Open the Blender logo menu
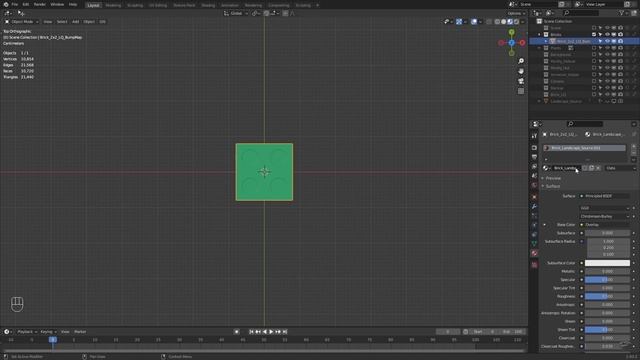The width and height of the screenshot is (640, 360). pyautogui.click(x=6, y=4)
